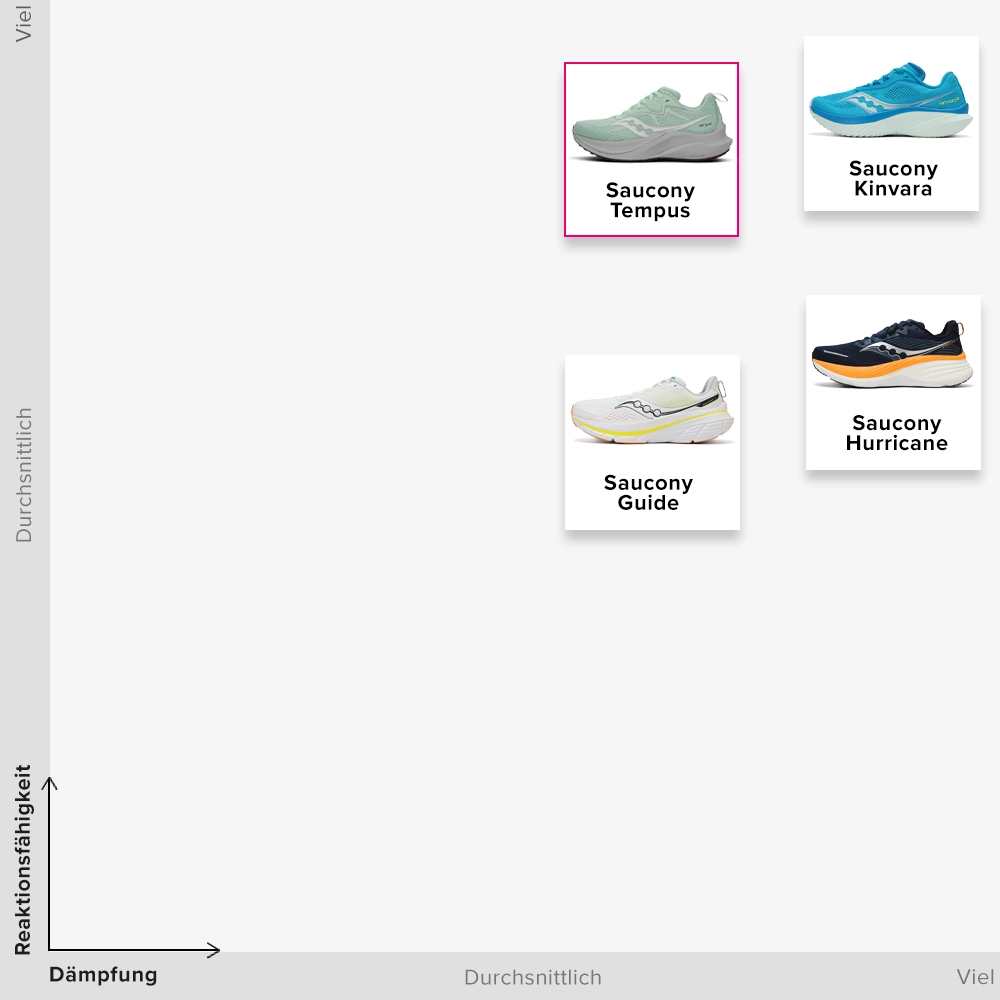Click the blue Saucony Kinvara shoe image
This screenshot has width=1000, height=1000.
890,103
